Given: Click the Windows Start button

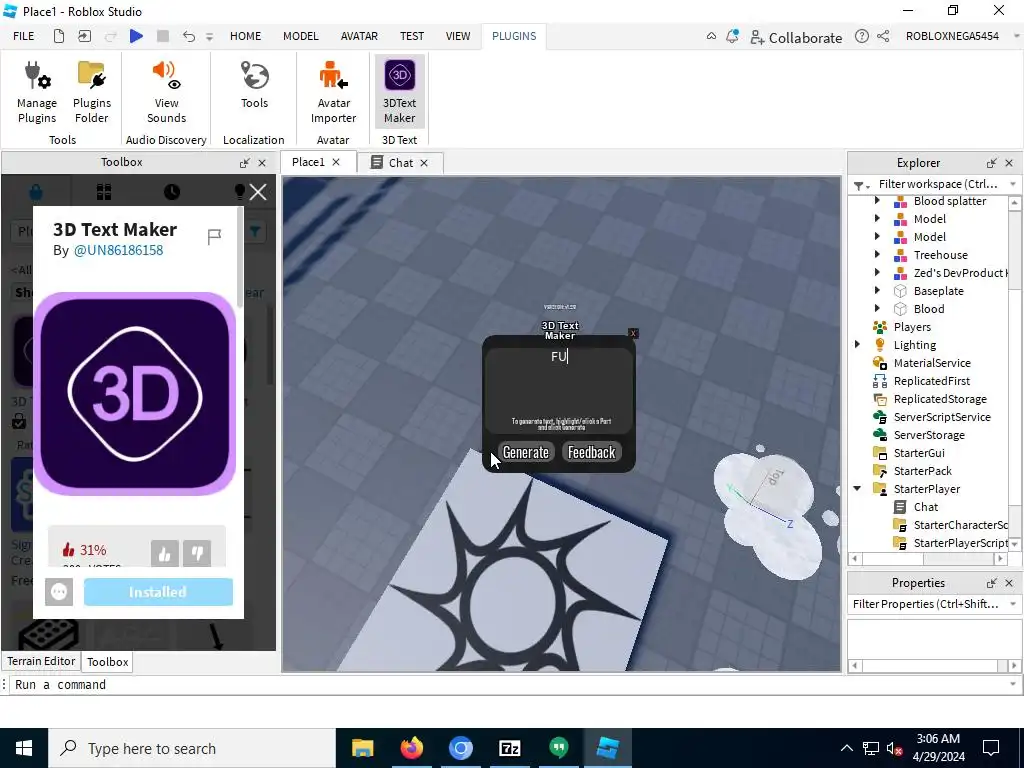Looking at the screenshot, I should point(24,748).
